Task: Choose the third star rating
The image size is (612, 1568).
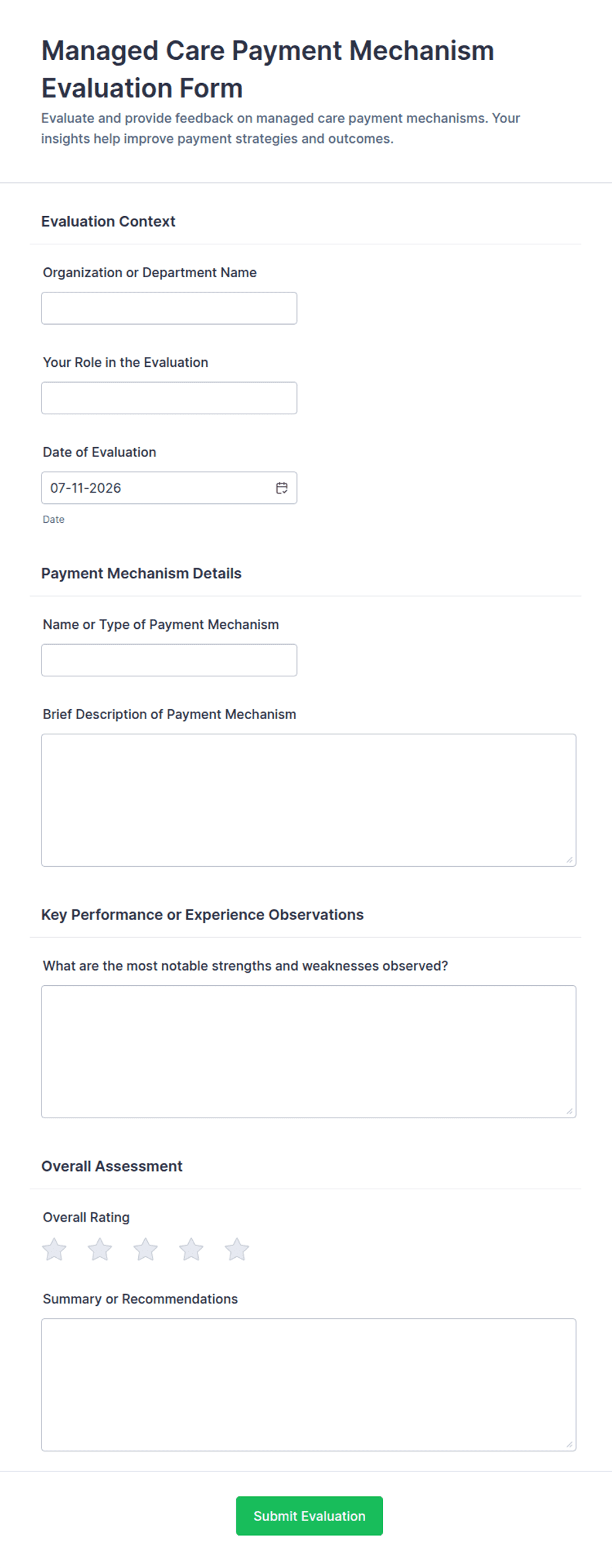Action: (x=145, y=1249)
